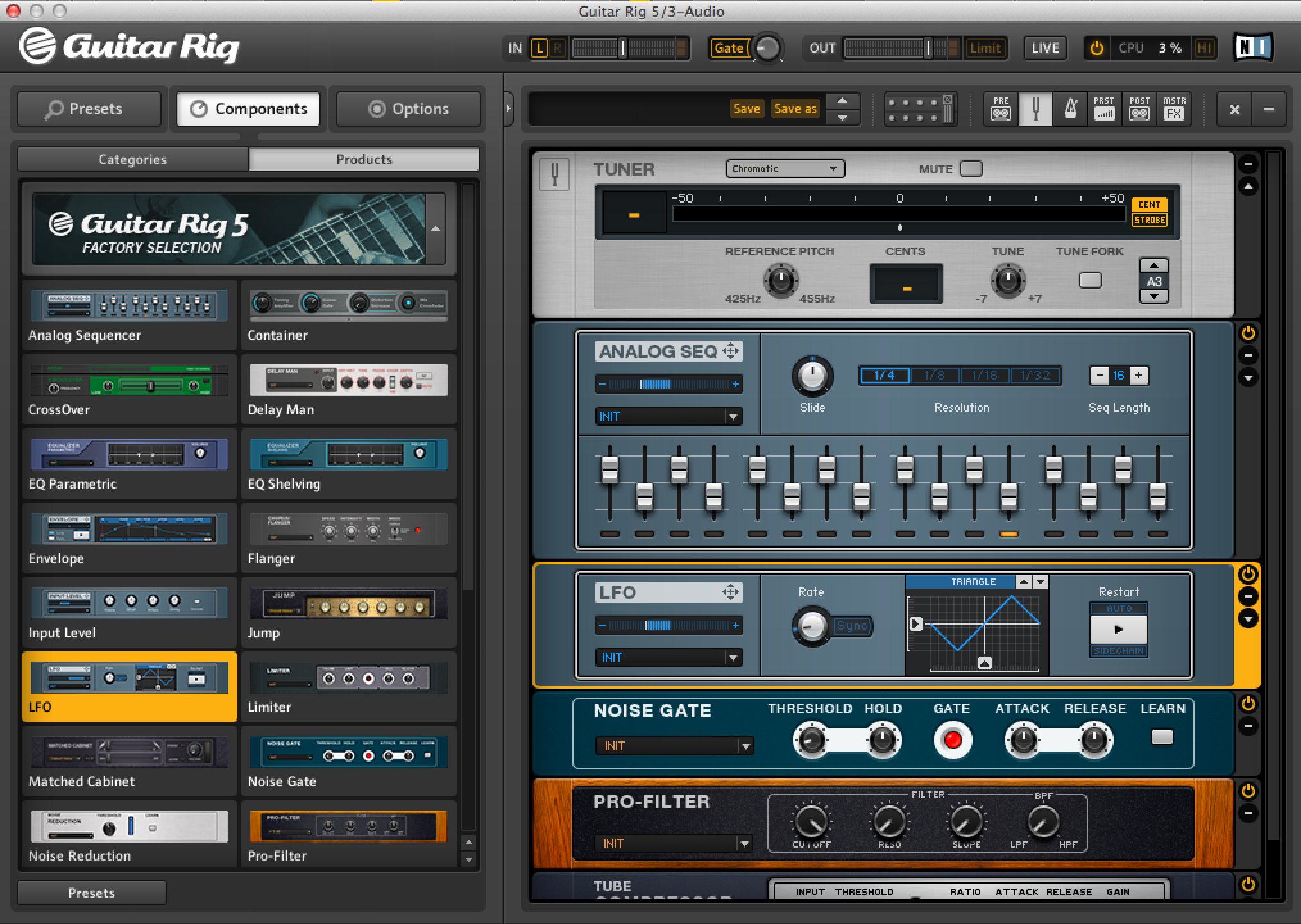Screen dimensions: 1301x924
Task: Click the Save as button
Action: [795, 109]
